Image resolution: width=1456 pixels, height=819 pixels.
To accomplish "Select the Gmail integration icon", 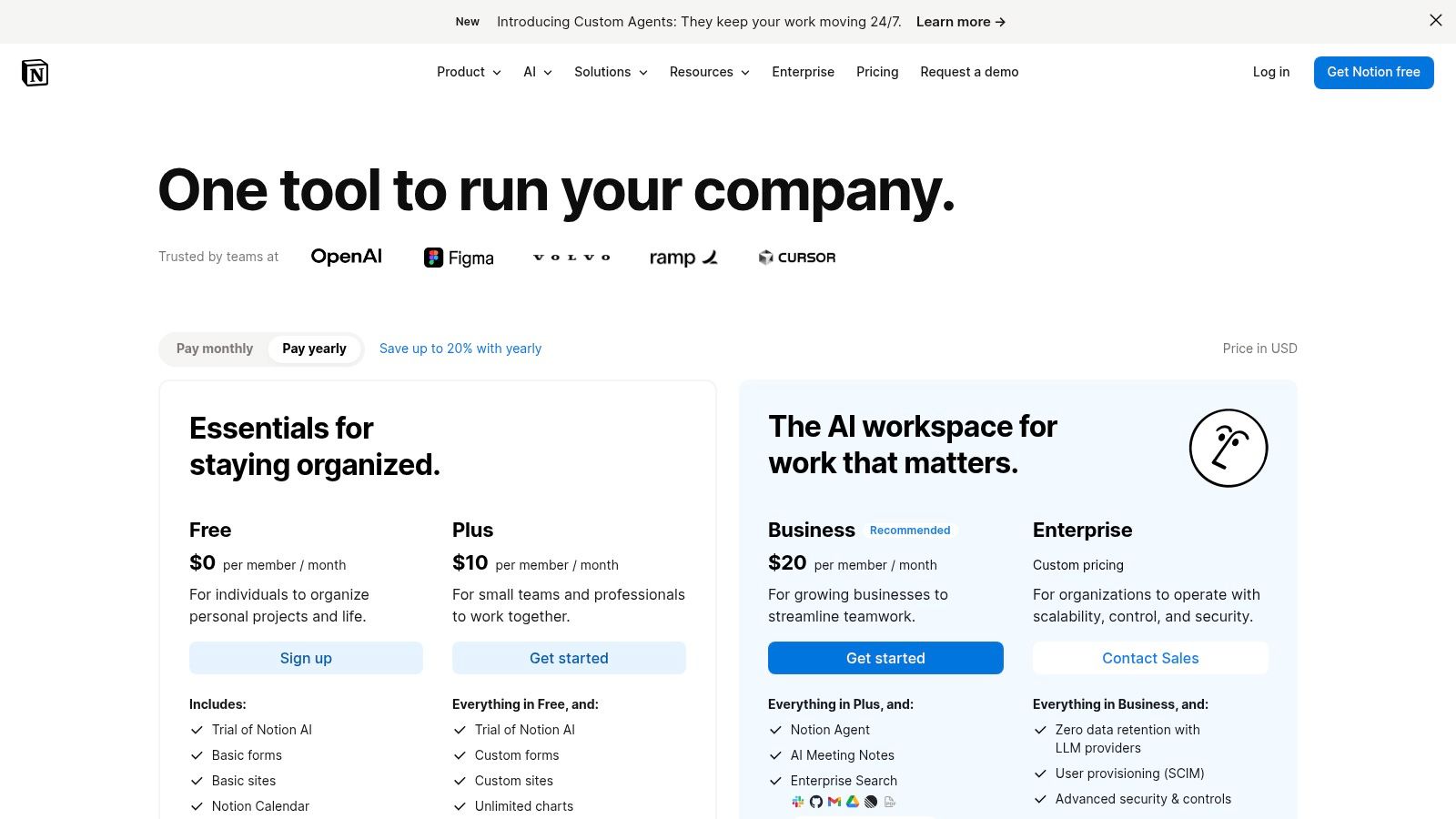I will 834,802.
